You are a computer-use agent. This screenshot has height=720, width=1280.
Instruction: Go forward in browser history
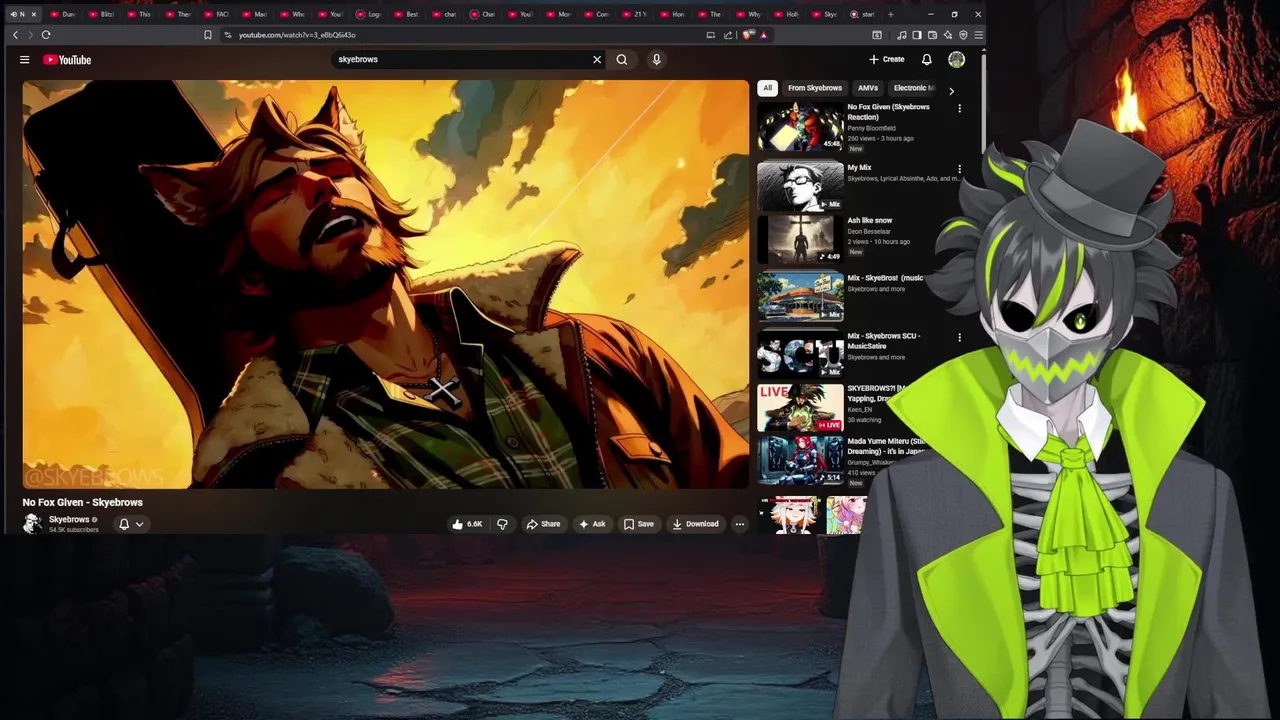point(30,35)
